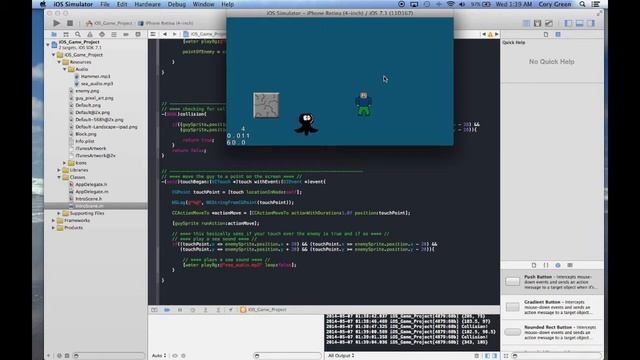Select guy_pixel_art.png file

pyautogui.click(x=94, y=98)
